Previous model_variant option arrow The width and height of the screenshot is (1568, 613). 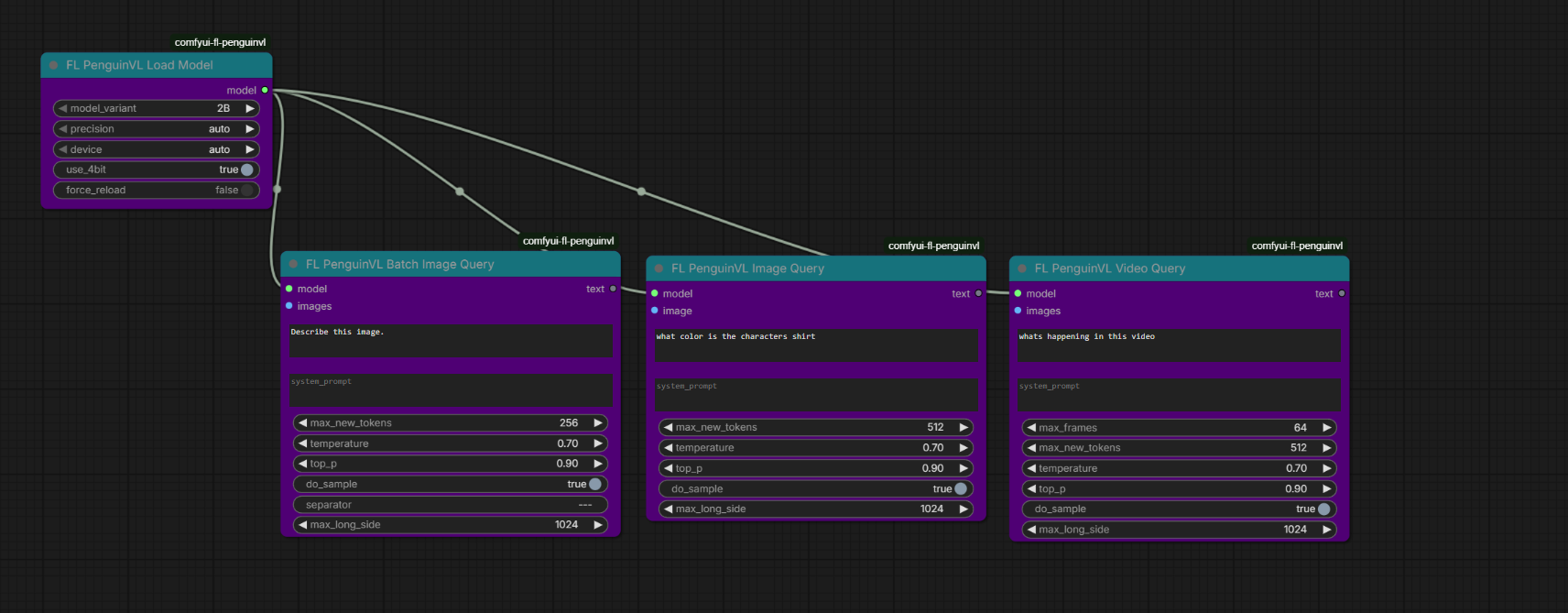coord(63,108)
